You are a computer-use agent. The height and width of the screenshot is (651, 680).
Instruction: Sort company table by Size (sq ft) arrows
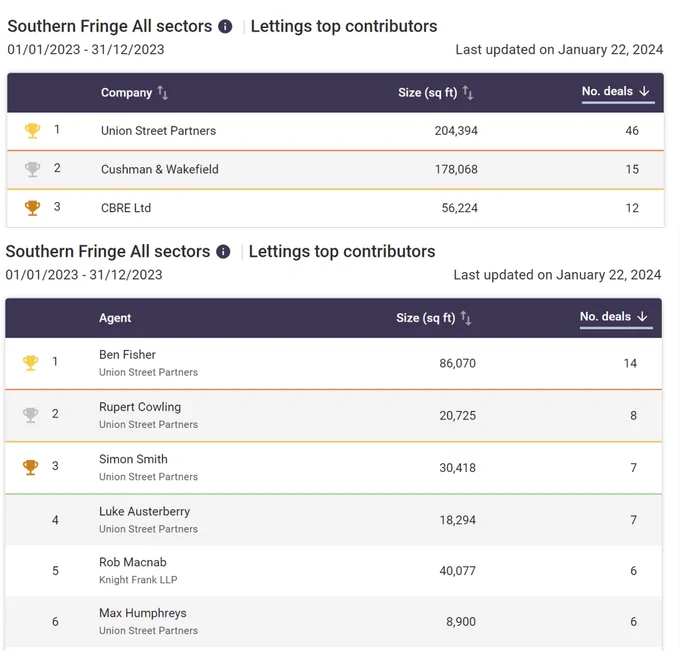[468, 92]
